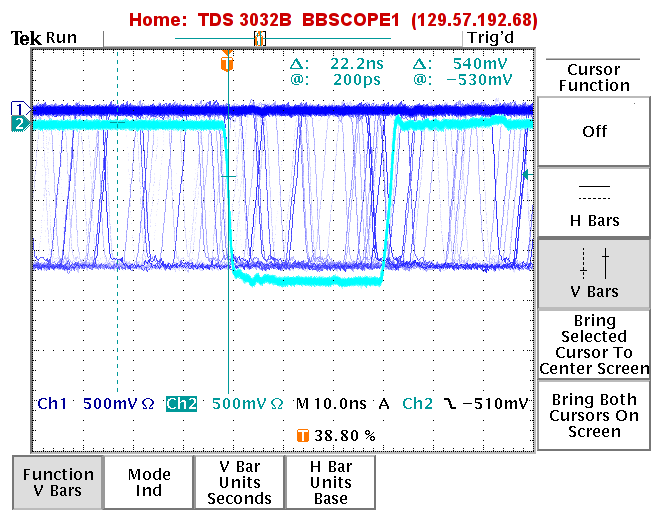Click channel 2 ground reference marker

(20, 124)
